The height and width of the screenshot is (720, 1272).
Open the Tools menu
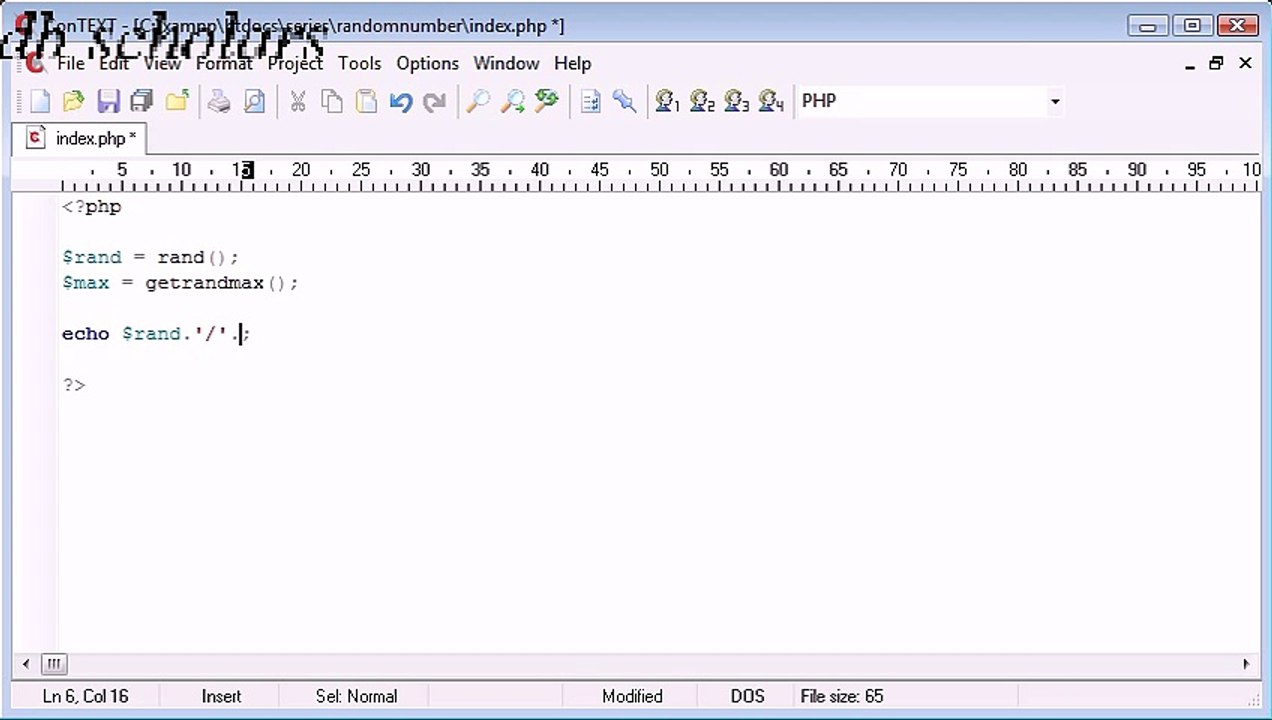pyautogui.click(x=359, y=63)
